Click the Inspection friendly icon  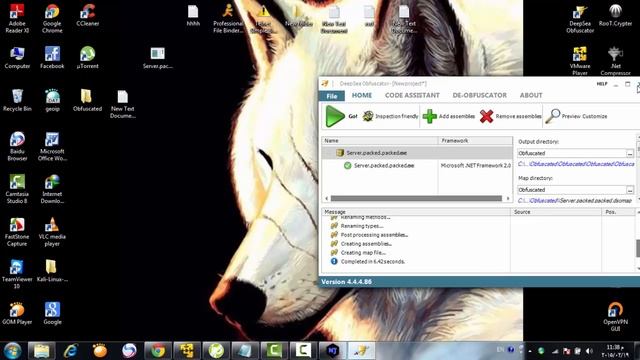tap(368, 116)
